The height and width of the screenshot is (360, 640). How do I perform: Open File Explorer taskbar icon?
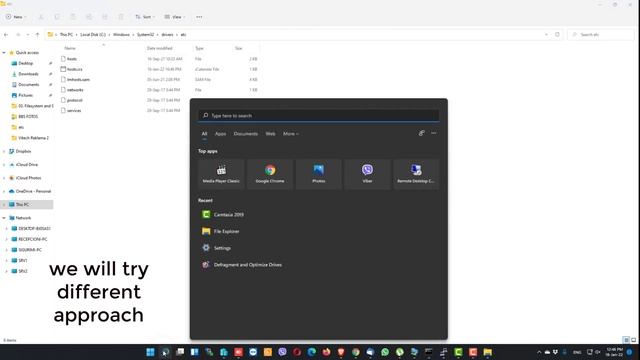pos(488,352)
